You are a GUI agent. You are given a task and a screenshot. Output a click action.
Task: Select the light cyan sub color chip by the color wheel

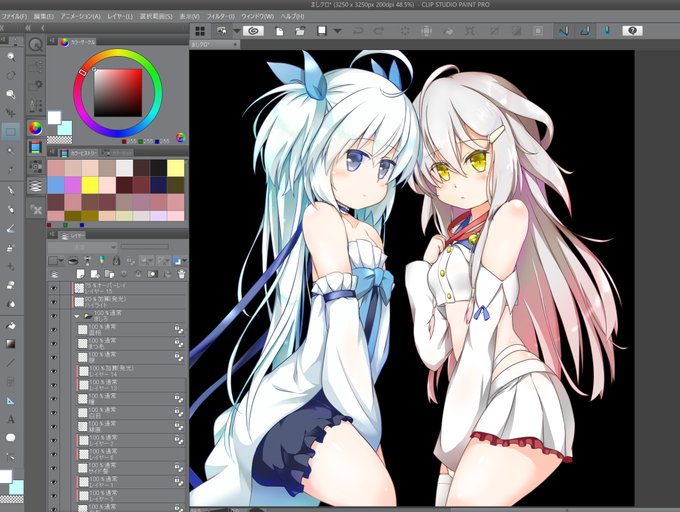65,128
